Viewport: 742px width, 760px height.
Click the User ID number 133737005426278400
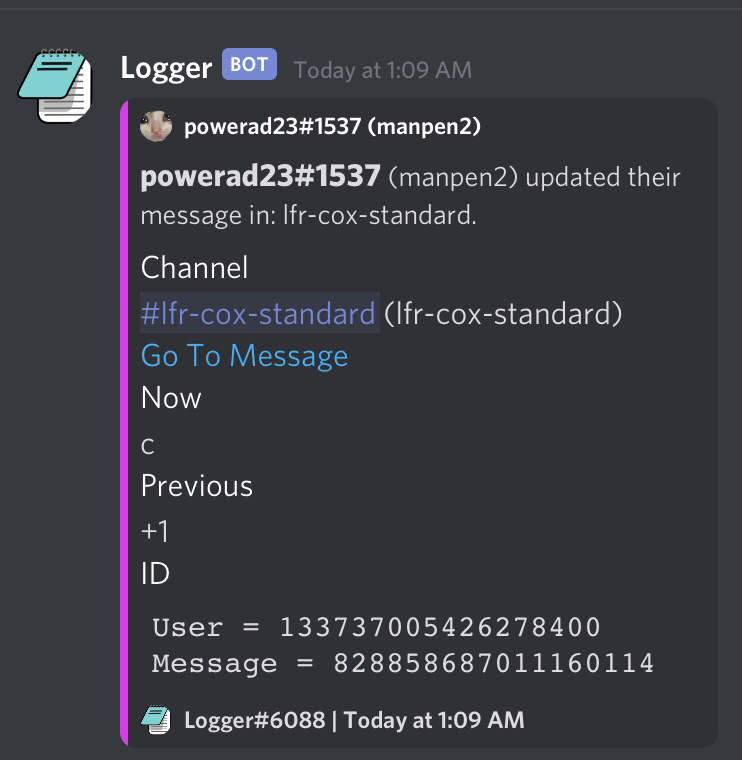pyautogui.click(x=440, y=627)
